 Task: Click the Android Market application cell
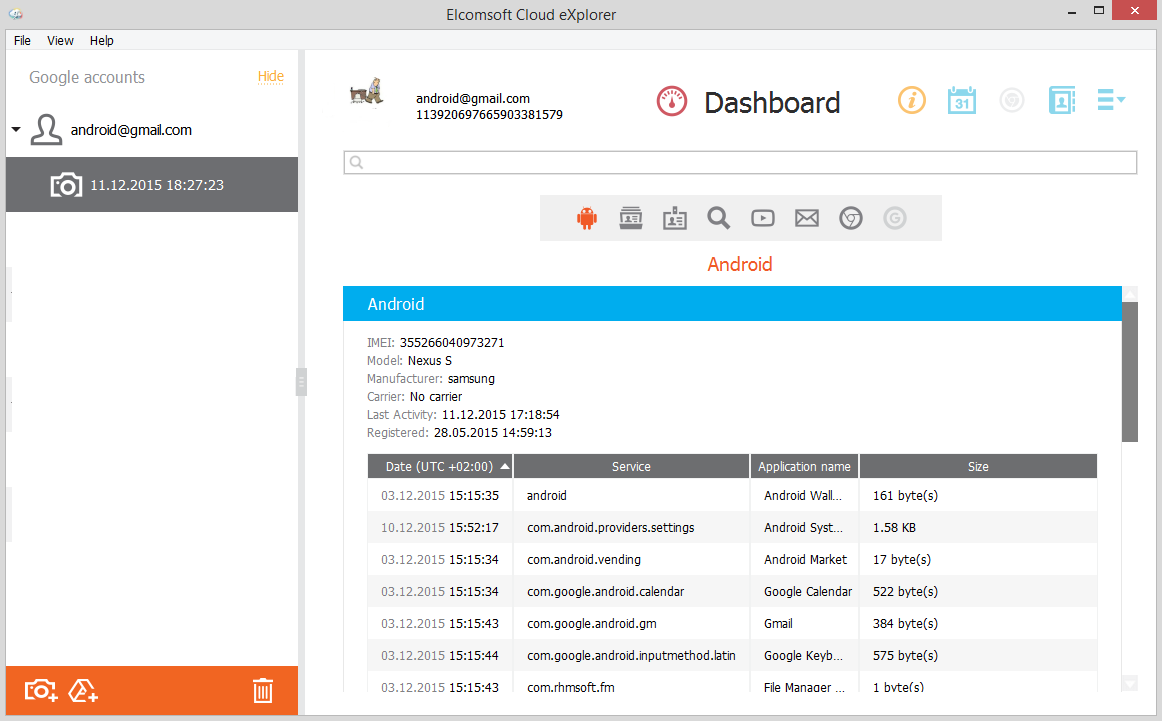tap(805, 559)
